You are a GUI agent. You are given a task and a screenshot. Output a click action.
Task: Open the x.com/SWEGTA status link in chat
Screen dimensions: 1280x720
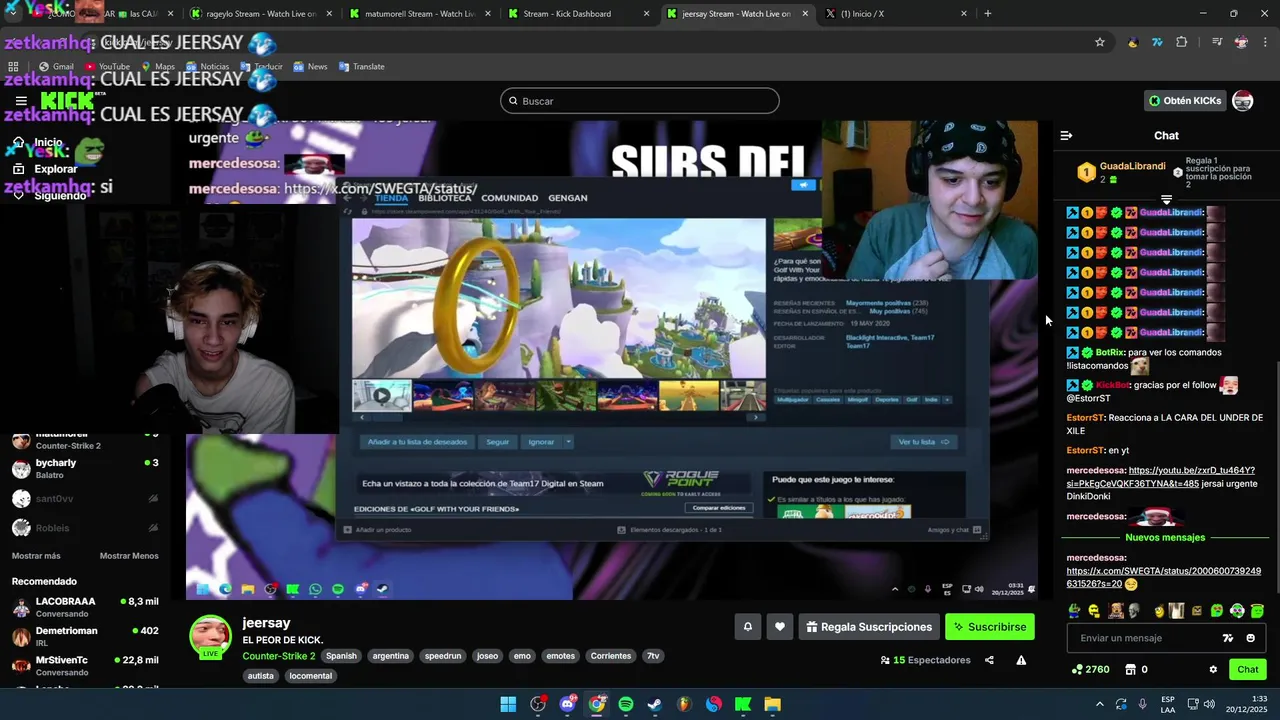[1163, 578]
